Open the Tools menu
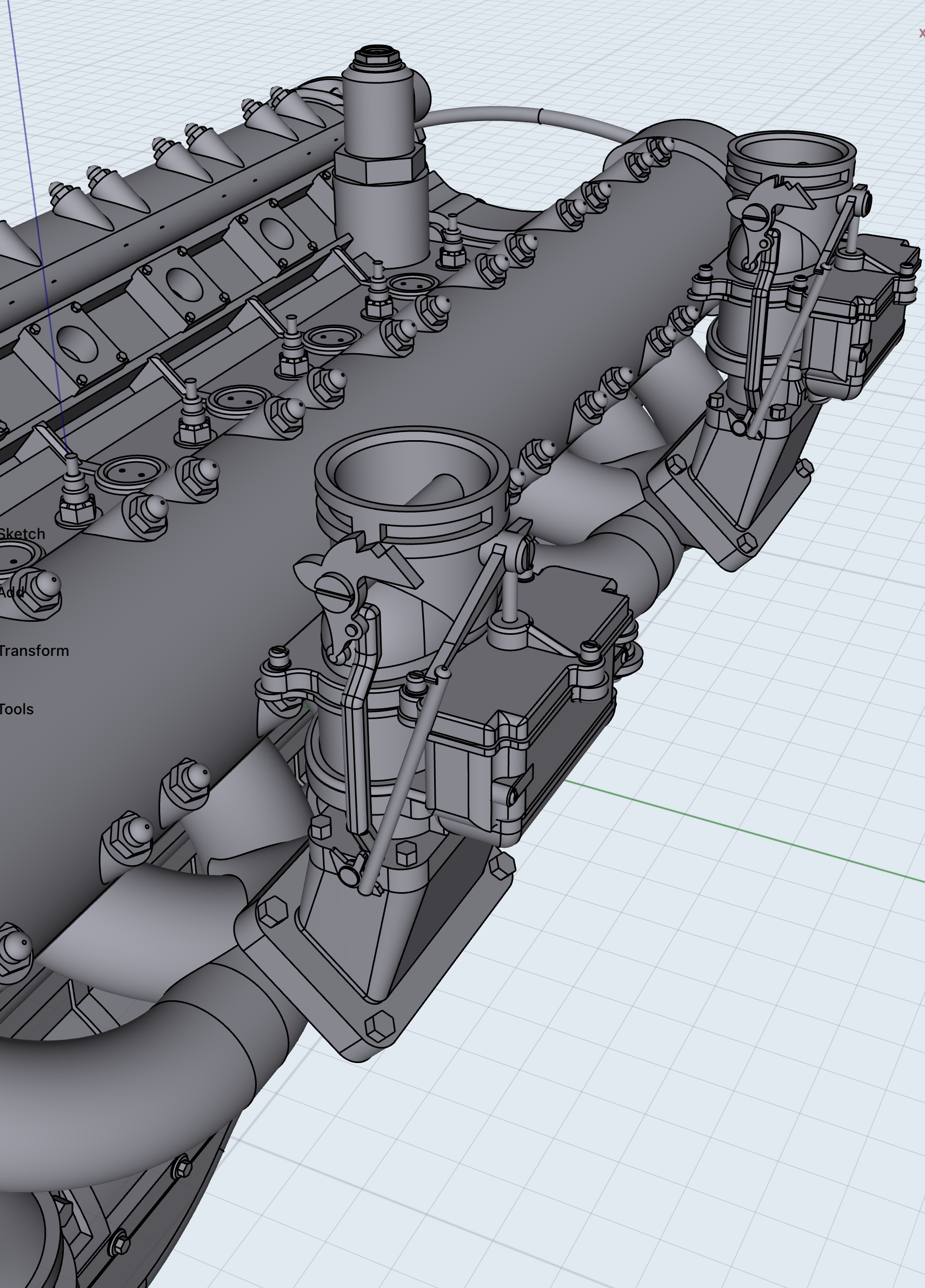Screen dimensions: 925x1288 click(17, 709)
